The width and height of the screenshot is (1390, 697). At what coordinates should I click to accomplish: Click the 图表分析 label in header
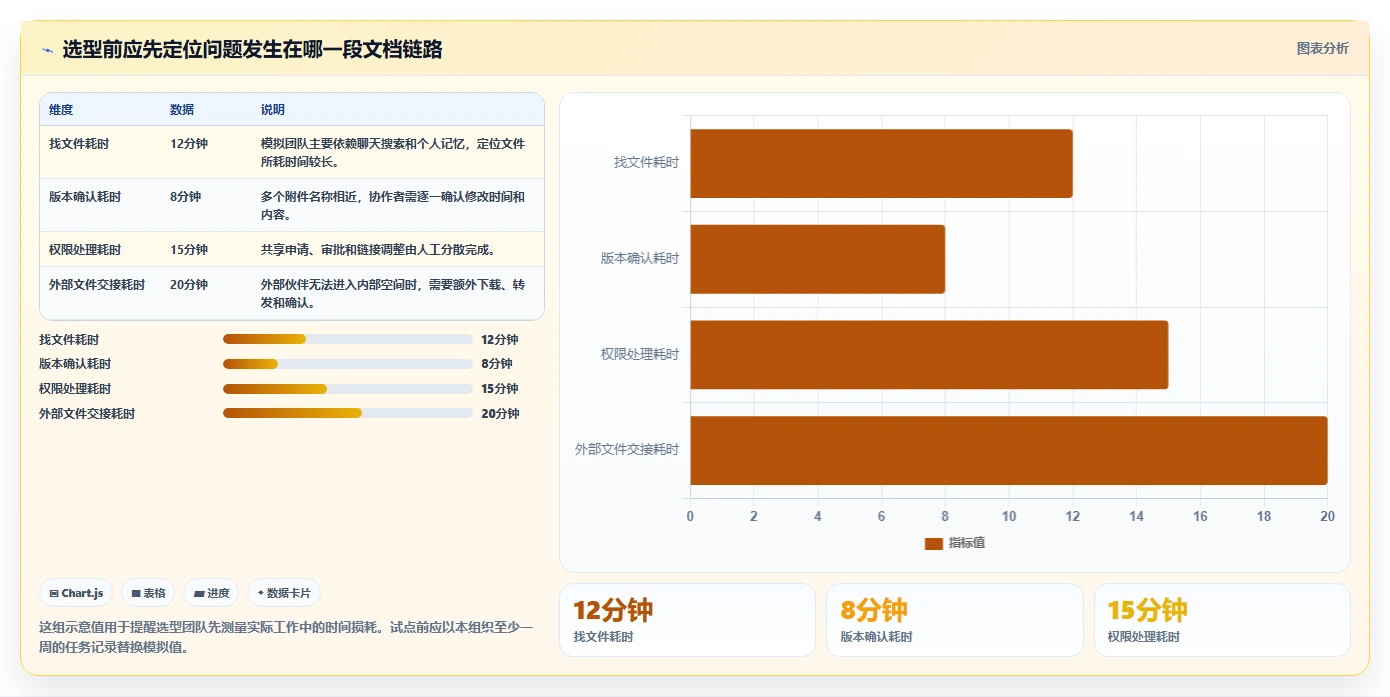[x=1322, y=48]
